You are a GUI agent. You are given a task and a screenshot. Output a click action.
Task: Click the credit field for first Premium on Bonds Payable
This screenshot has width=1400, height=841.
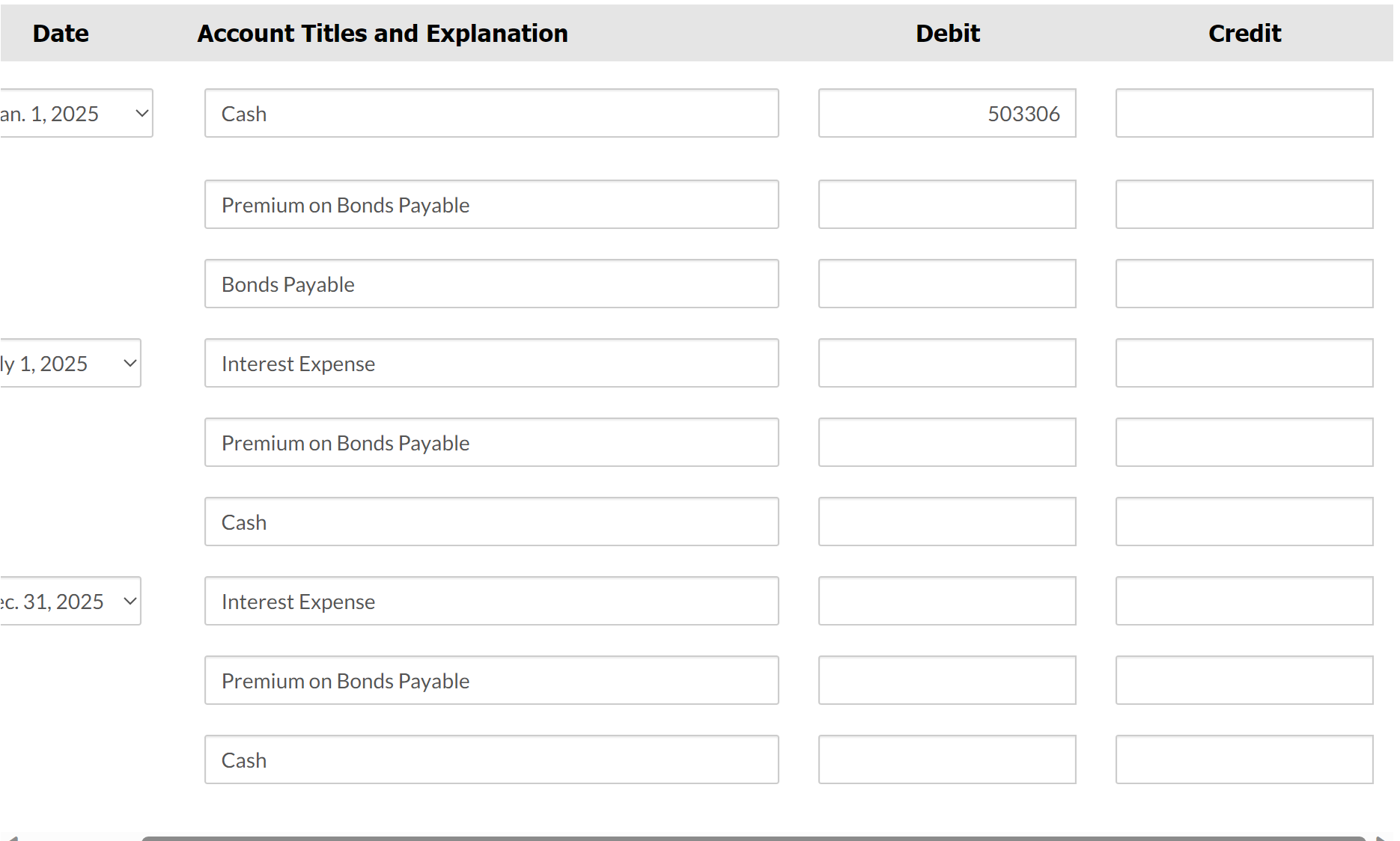pos(1244,204)
